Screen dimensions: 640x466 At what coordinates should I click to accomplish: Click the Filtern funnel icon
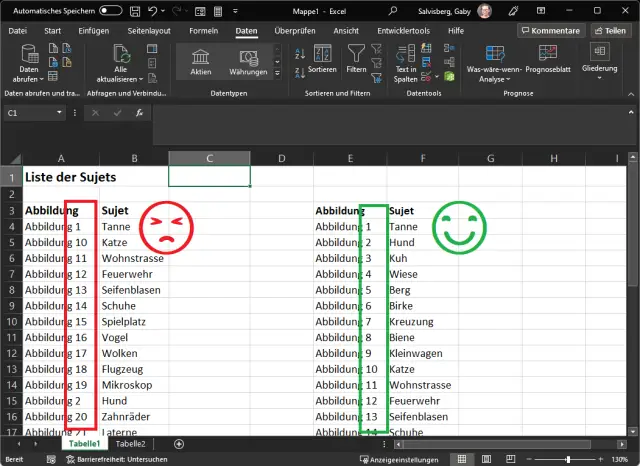[x=356, y=59]
